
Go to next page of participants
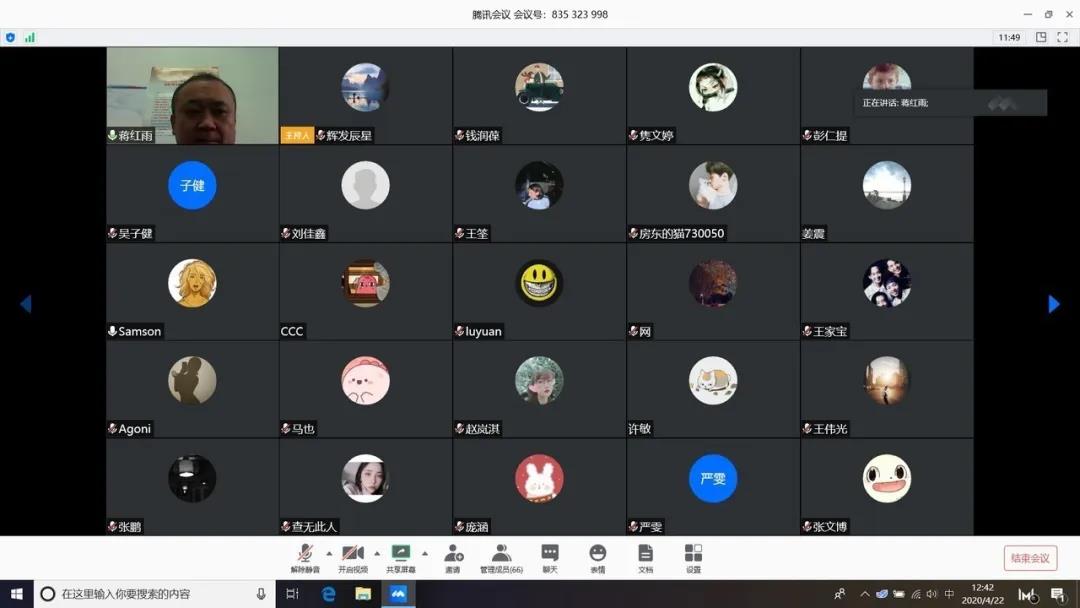(1053, 304)
